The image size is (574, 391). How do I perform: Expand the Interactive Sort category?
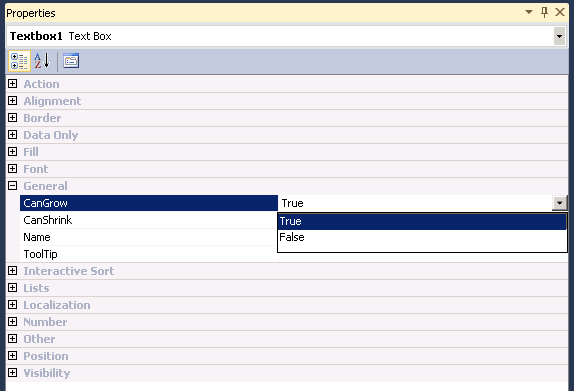pos(12,271)
